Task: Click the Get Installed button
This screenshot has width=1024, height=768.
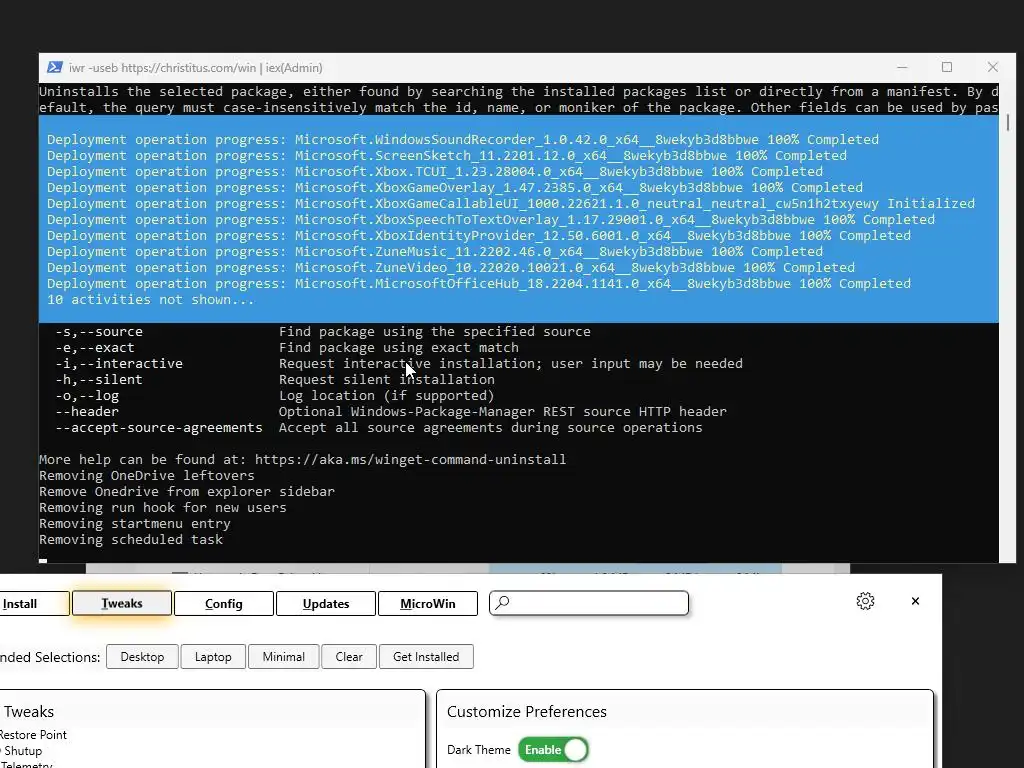Action: (426, 656)
